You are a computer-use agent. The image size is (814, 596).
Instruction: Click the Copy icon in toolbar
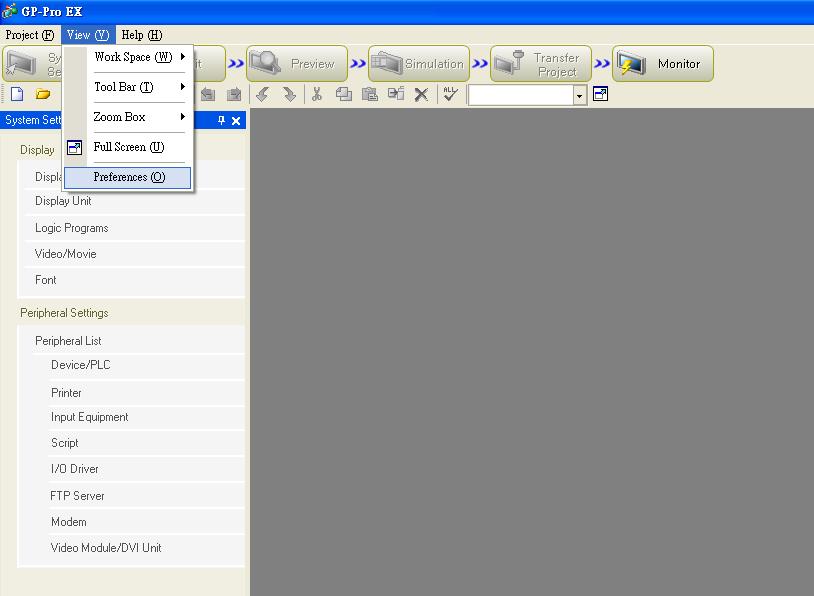344,94
